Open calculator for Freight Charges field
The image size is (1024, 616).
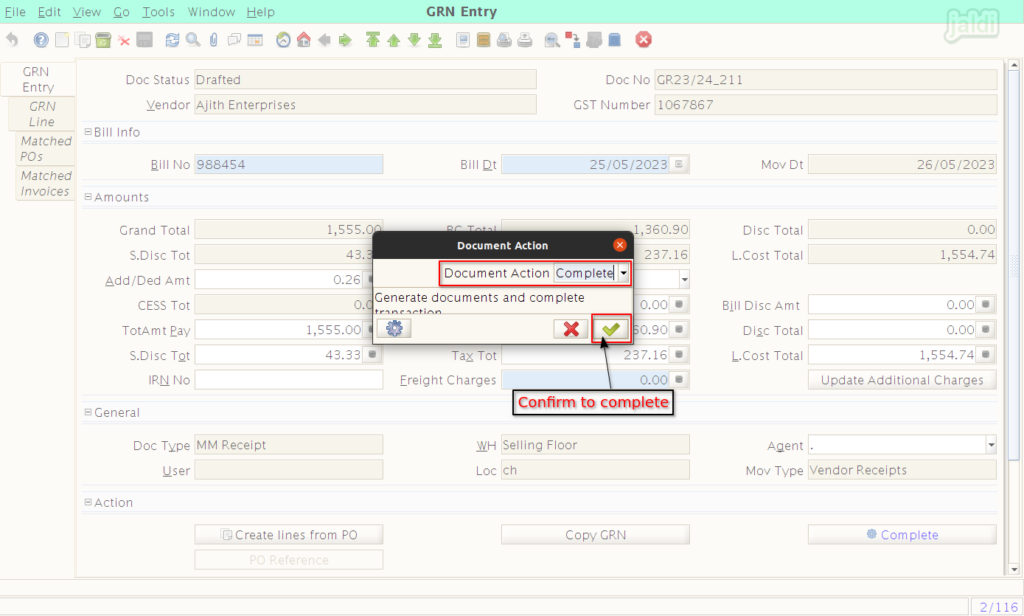point(679,380)
